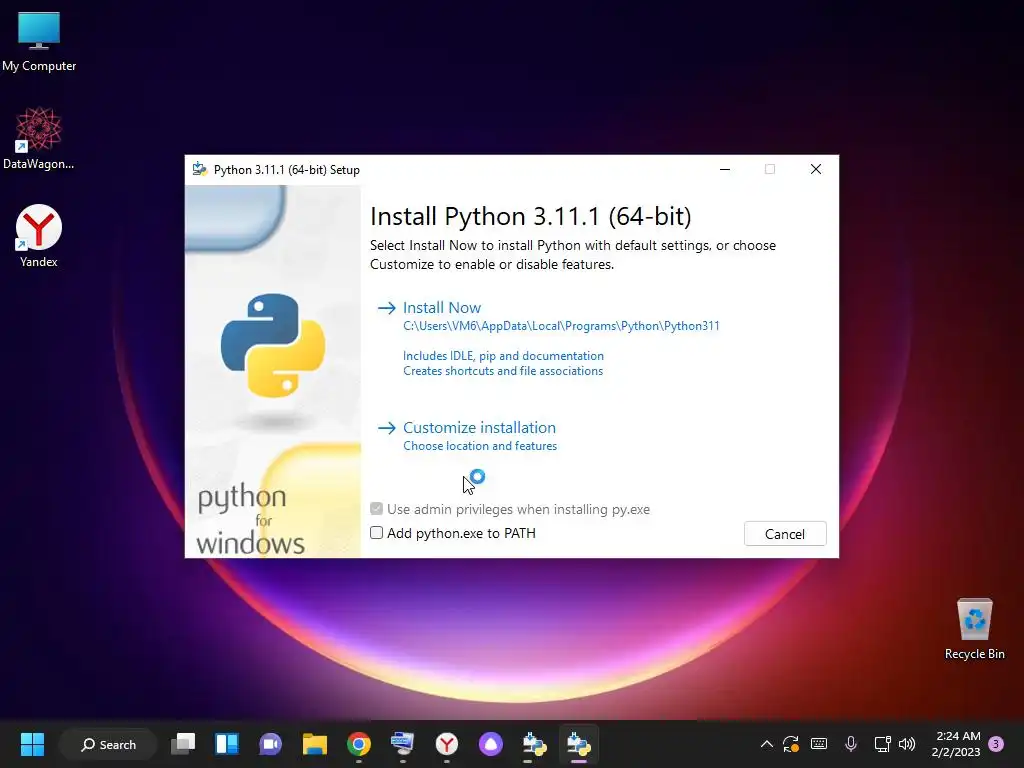Open Yandex browser from the taskbar
This screenshot has height=768, width=1024.
447,744
